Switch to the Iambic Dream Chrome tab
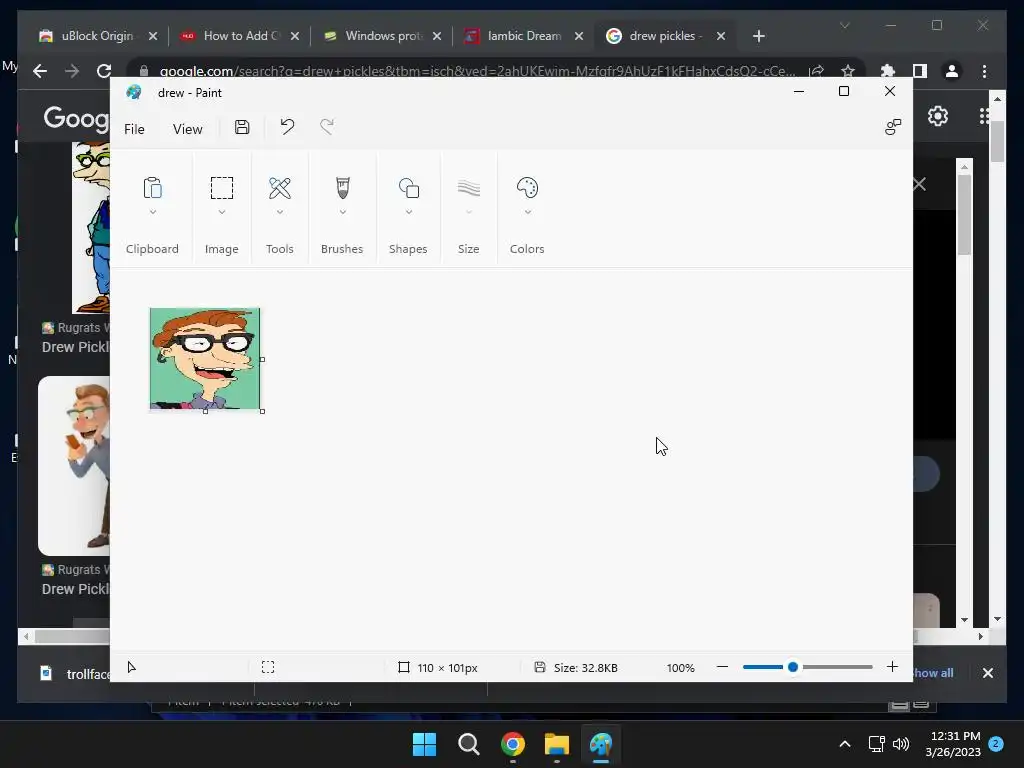This screenshot has width=1024, height=768. pos(524,36)
